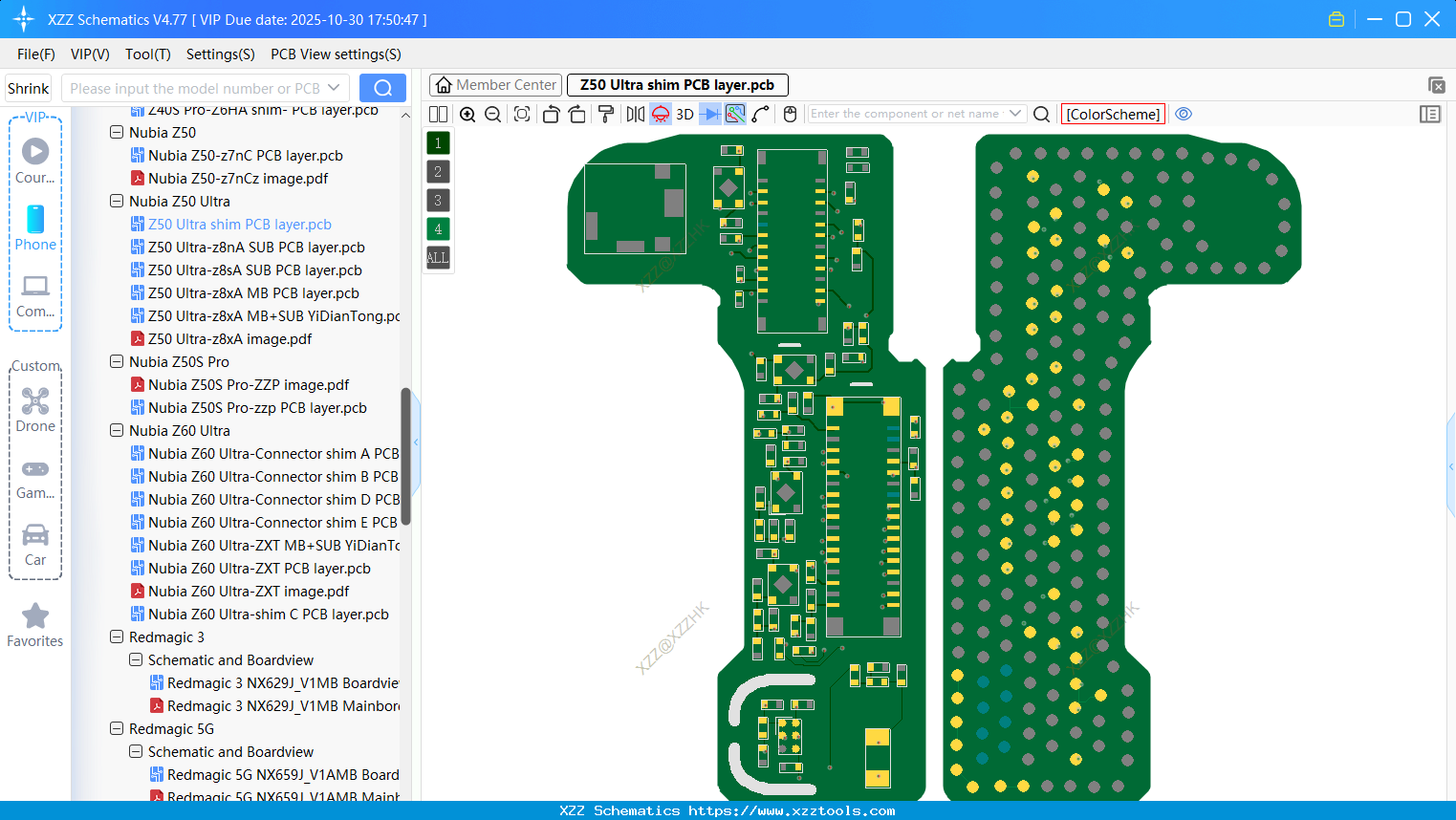The image size is (1456, 820).
Task: Open the measurement tool icon
Action: point(760,114)
